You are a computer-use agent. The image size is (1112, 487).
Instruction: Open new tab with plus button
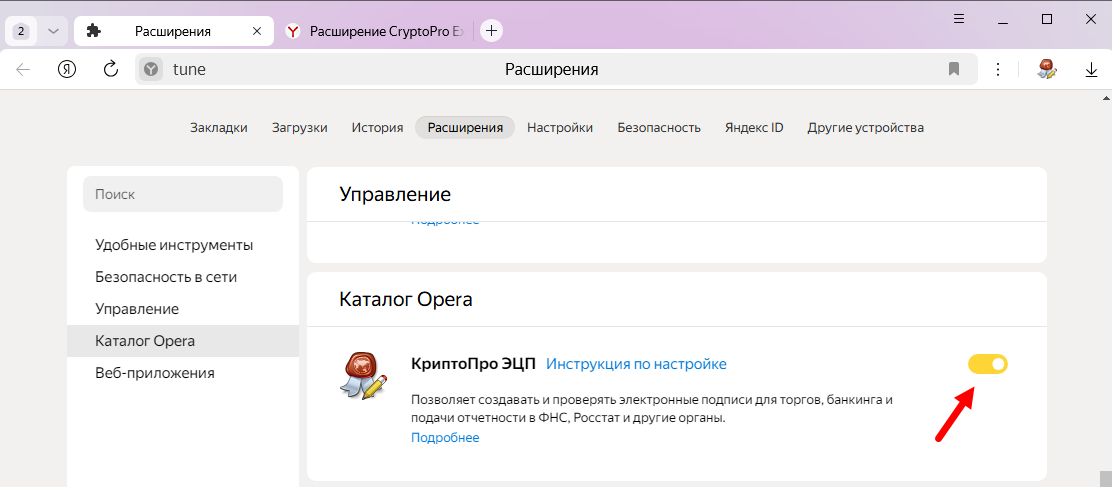pyautogui.click(x=491, y=31)
